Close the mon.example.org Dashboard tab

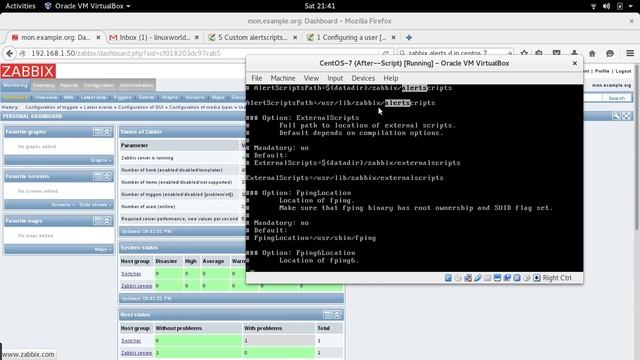coord(98,37)
